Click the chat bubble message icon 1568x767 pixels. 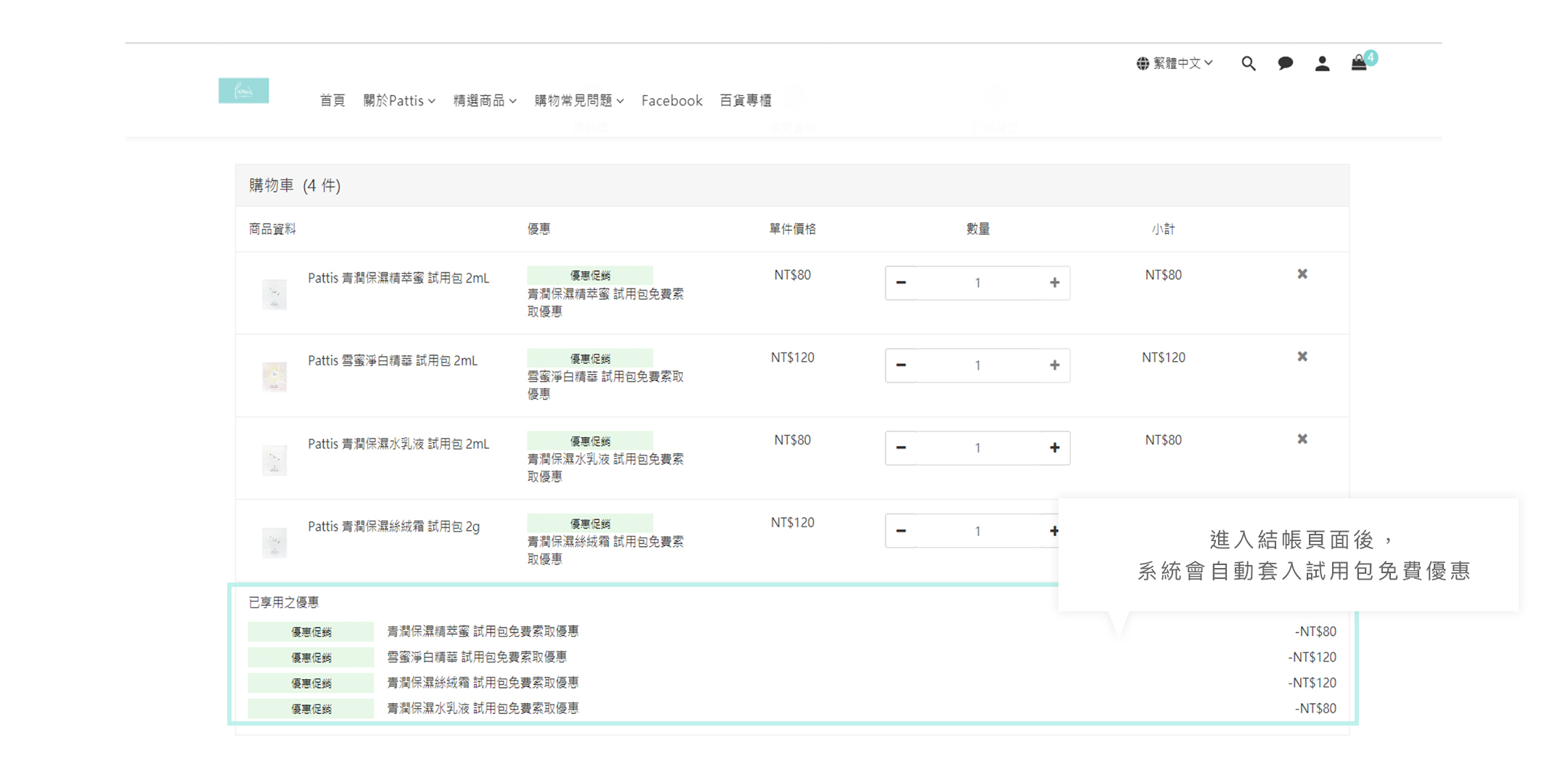pos(1285,64)
